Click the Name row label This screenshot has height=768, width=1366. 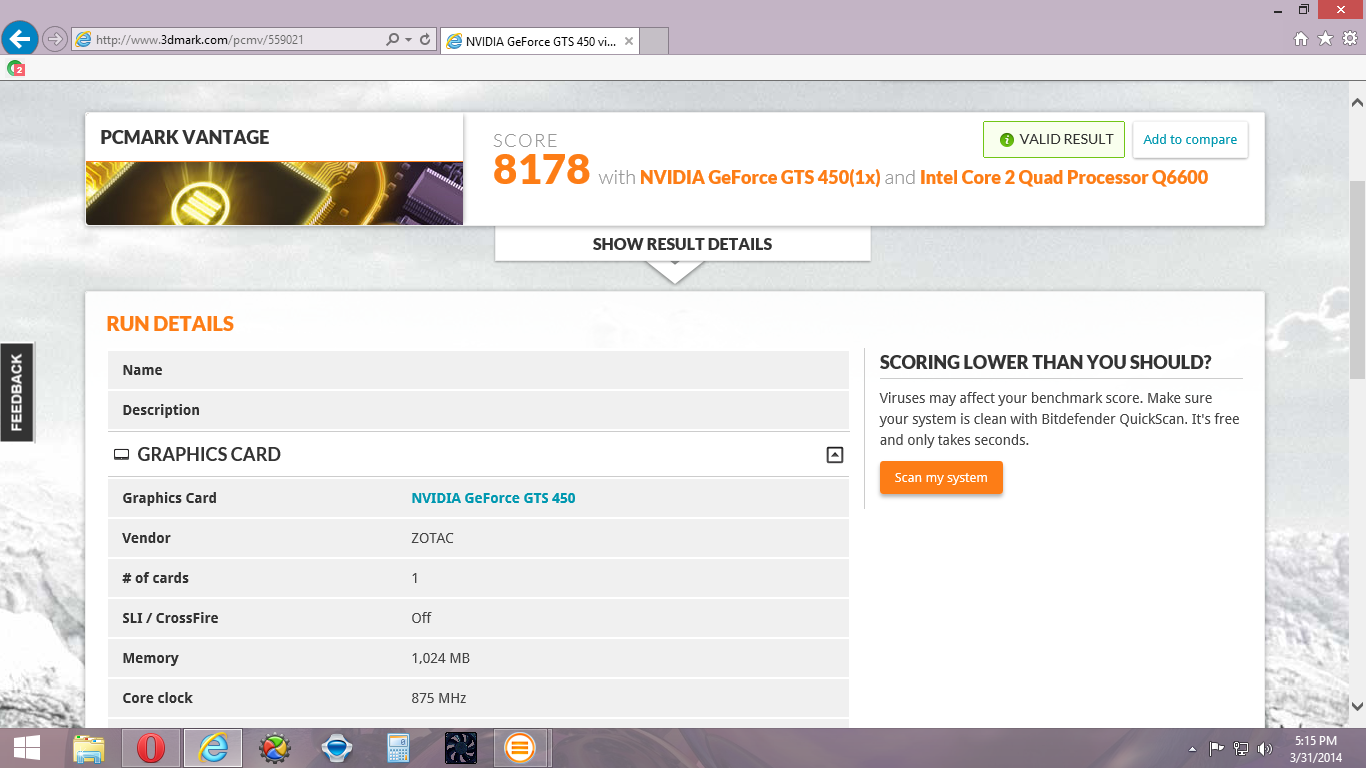point(142,370)
